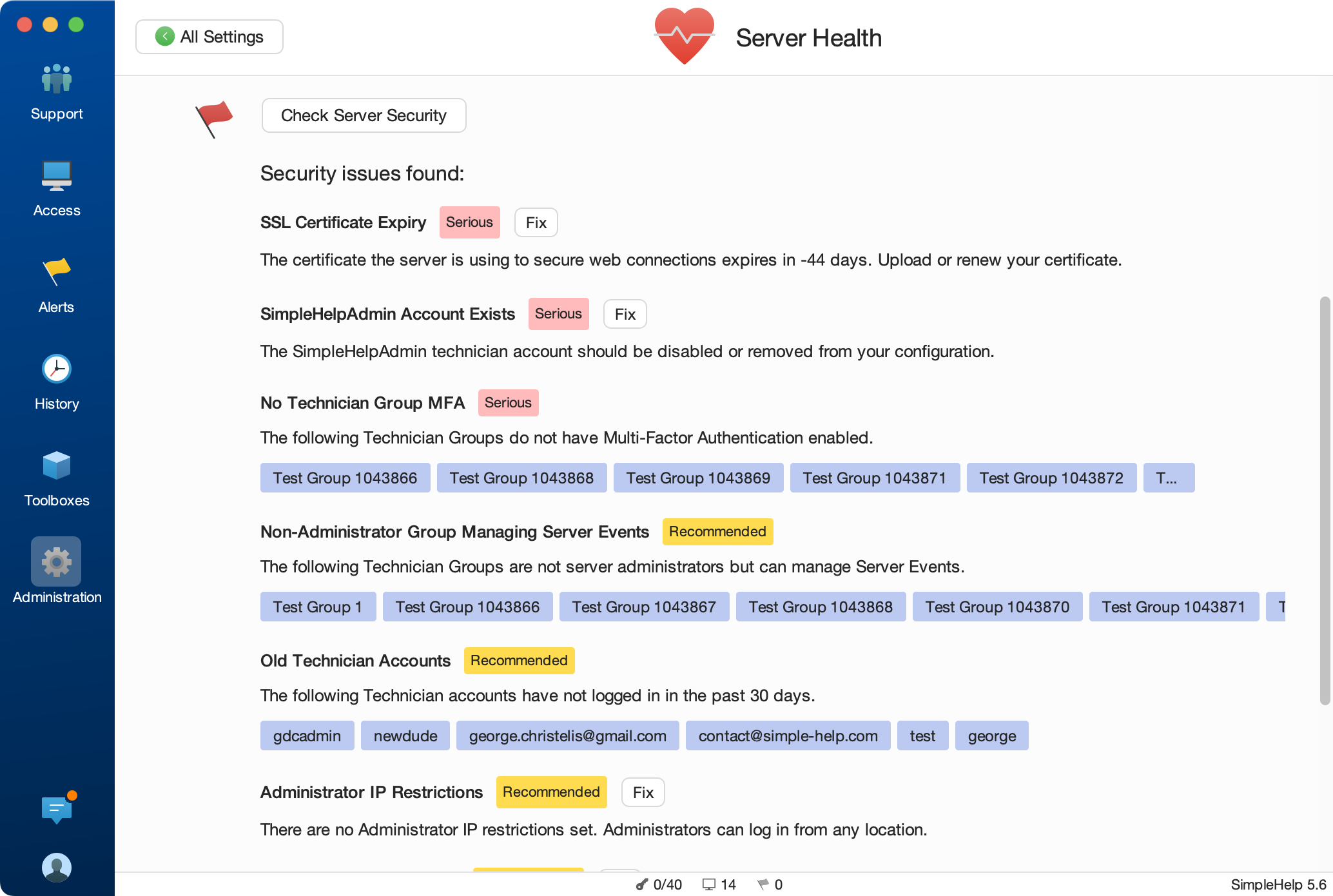Click the green macOS fullscreen window button

(76, 24)
